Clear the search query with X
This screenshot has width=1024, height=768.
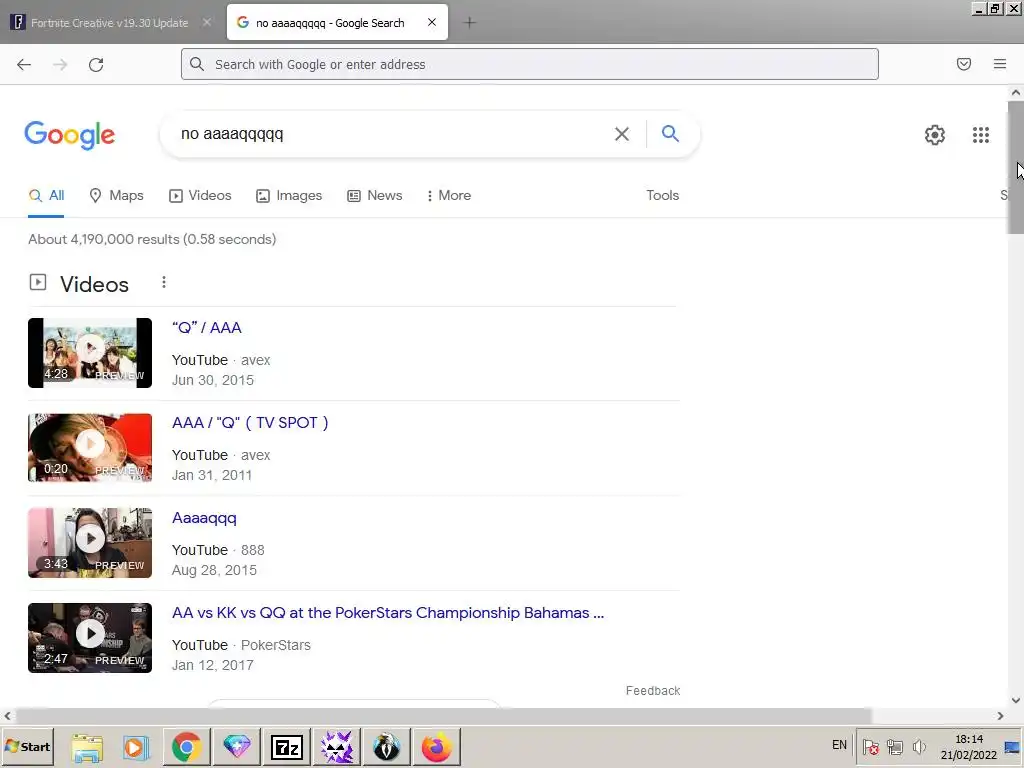[622, 134]
